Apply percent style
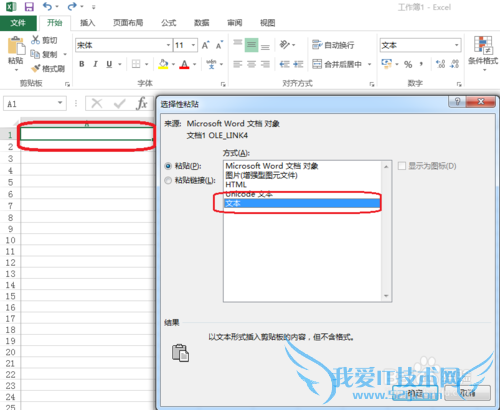500x410 pixels. [408, 64]
